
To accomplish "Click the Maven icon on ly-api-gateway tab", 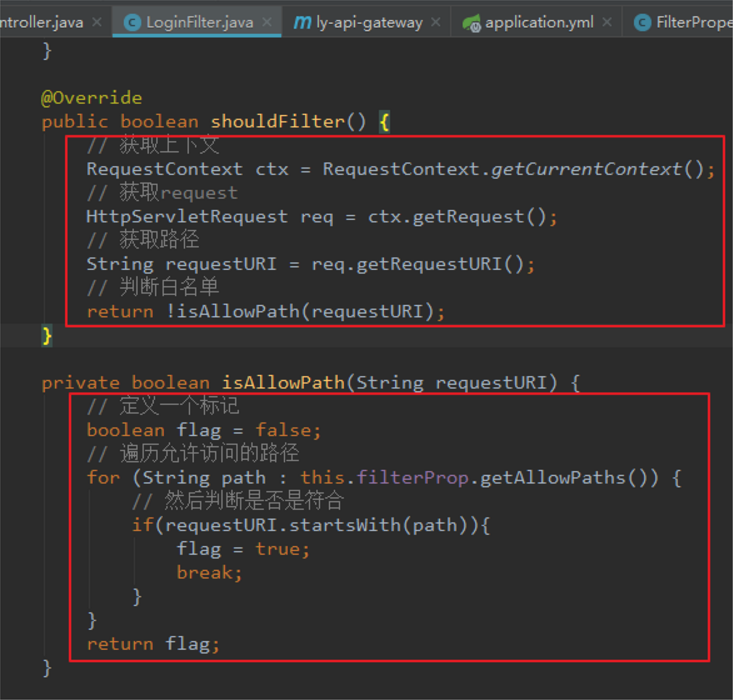I will [302, 22].
